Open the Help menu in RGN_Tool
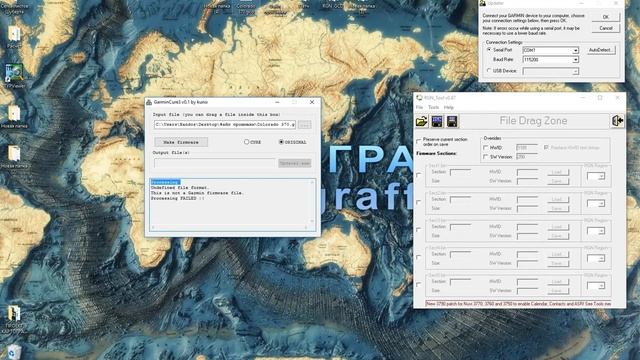The height and width of the screenshot is (360, 640). [x=449, y=107]
